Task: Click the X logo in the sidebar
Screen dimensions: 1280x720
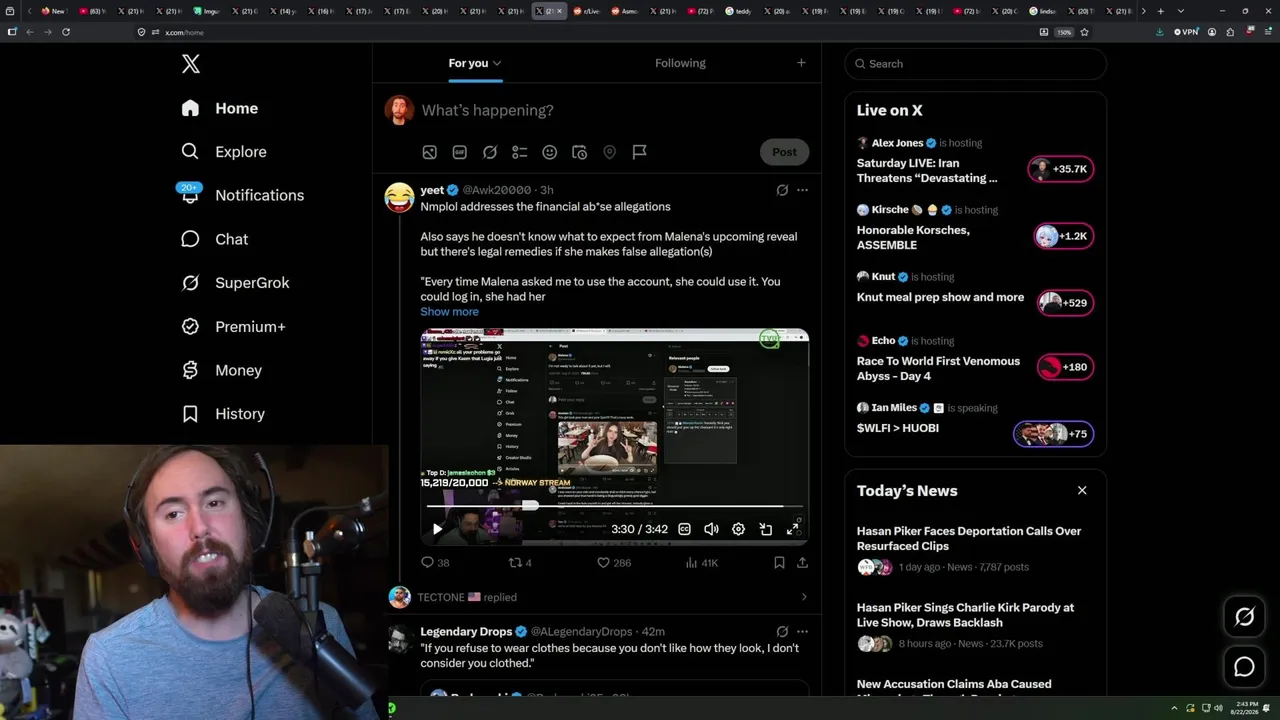Action: (191, 64)
